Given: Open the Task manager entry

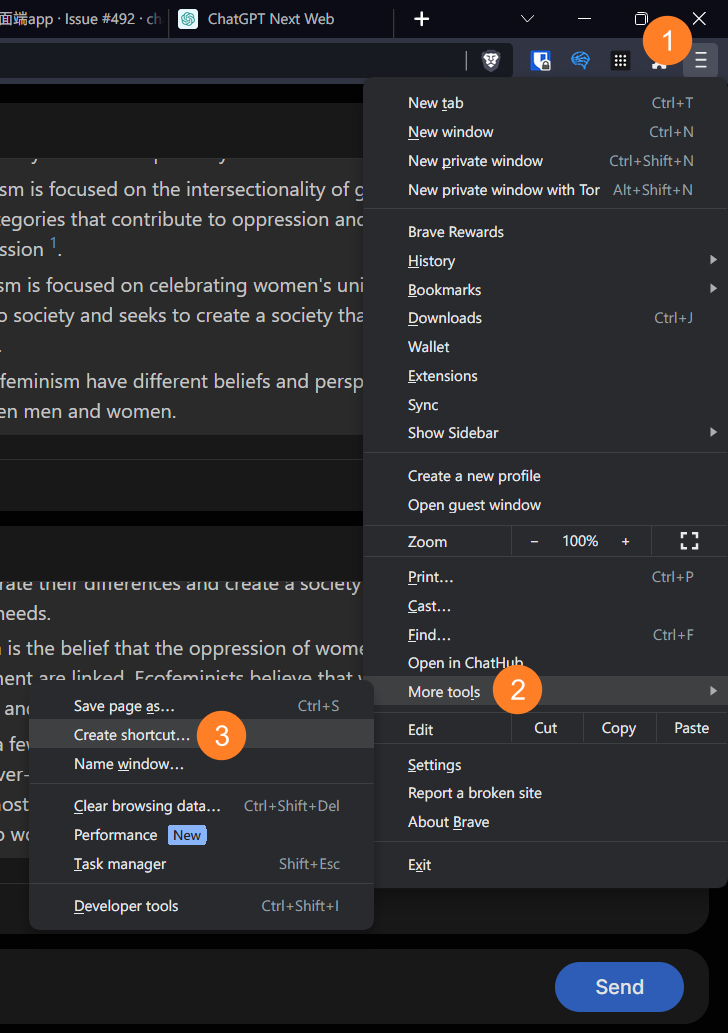Looking at the screenshot, I should [x=119, y=863].
